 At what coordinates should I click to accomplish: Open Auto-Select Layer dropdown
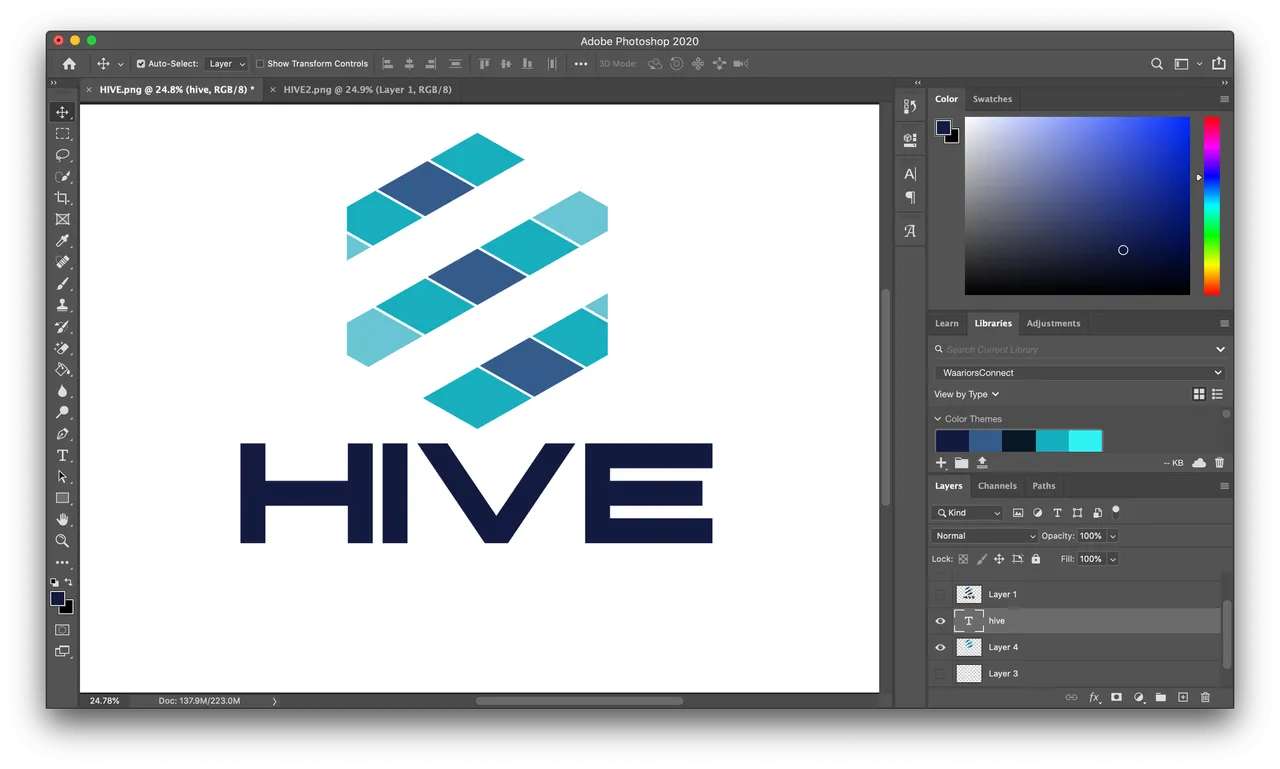227,63
